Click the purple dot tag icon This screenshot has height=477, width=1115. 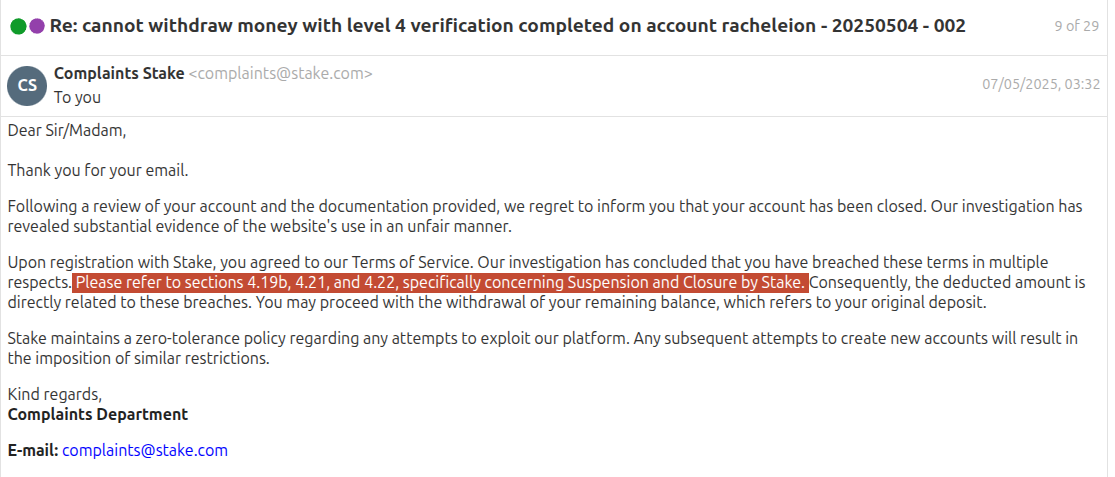coord(37,26)
